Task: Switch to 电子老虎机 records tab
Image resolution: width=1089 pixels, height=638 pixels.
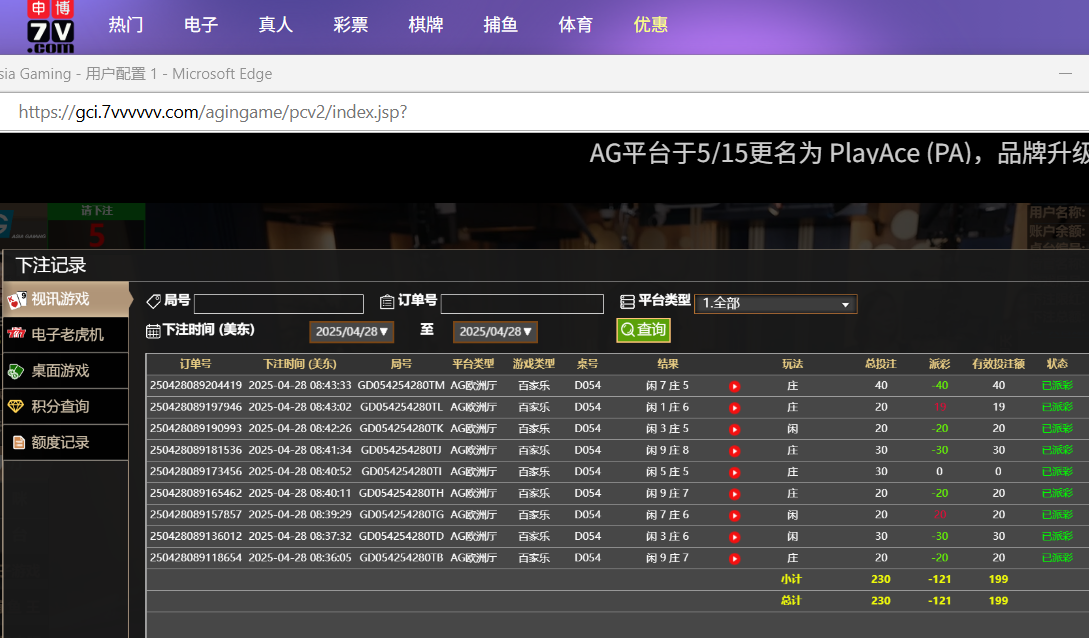Action: (x=66, y=335)
